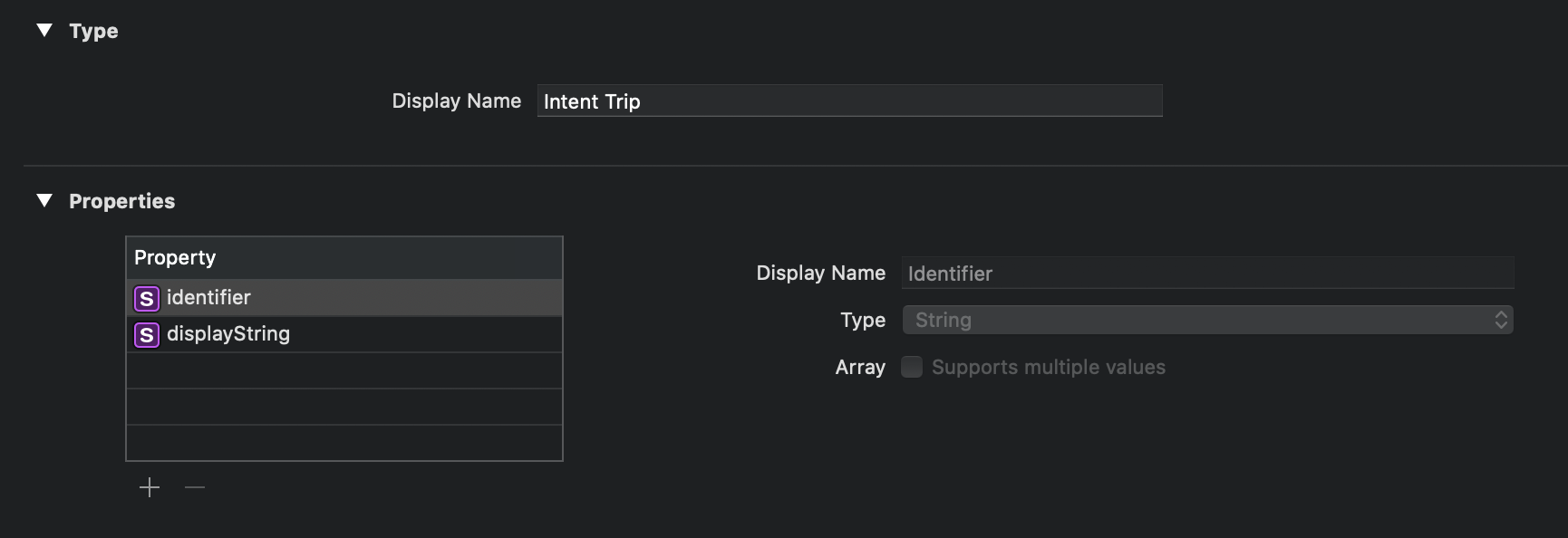Add a new property with plus button

click(x=150, y=487)
